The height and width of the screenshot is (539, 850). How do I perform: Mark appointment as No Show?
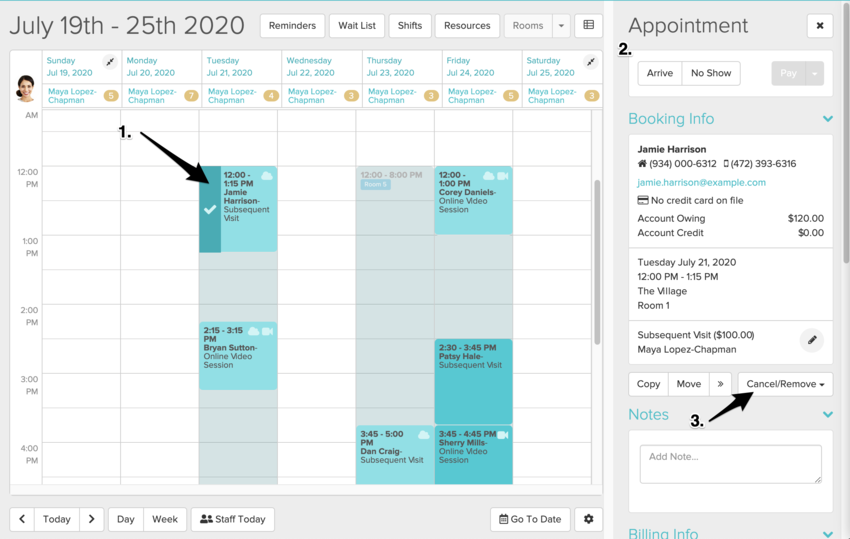(x=711, y=73)
